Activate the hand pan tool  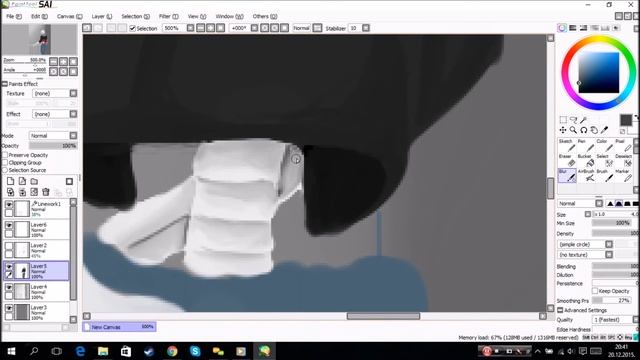click(x=594, y=130)
